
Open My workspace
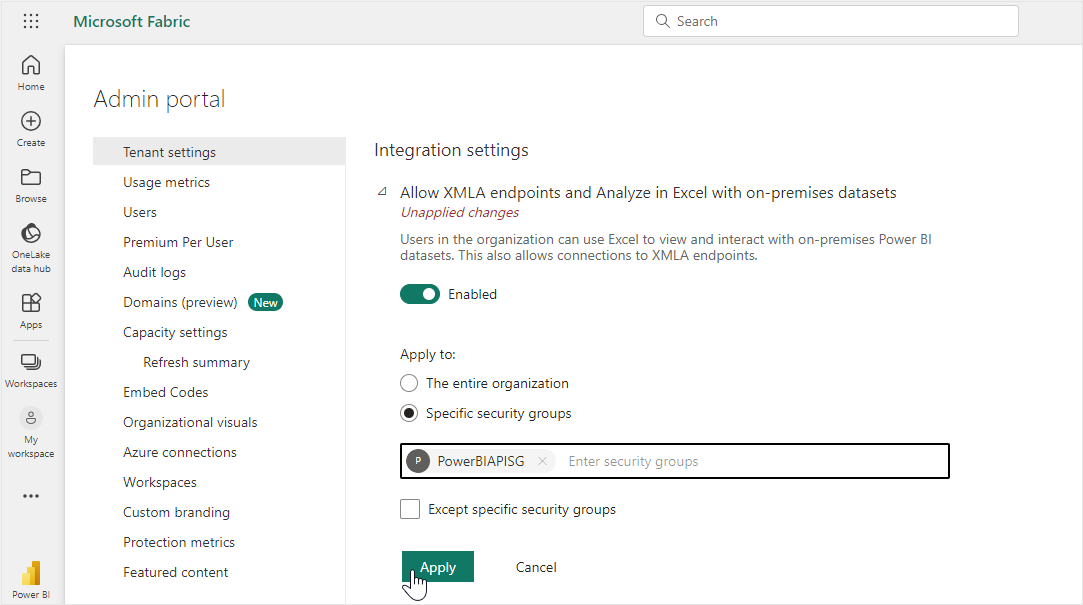[31, 419]
